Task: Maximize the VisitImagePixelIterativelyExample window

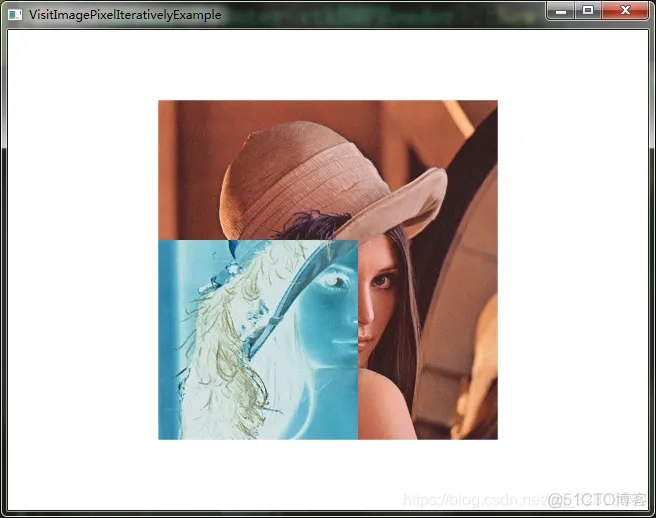Action: [588, 11]
